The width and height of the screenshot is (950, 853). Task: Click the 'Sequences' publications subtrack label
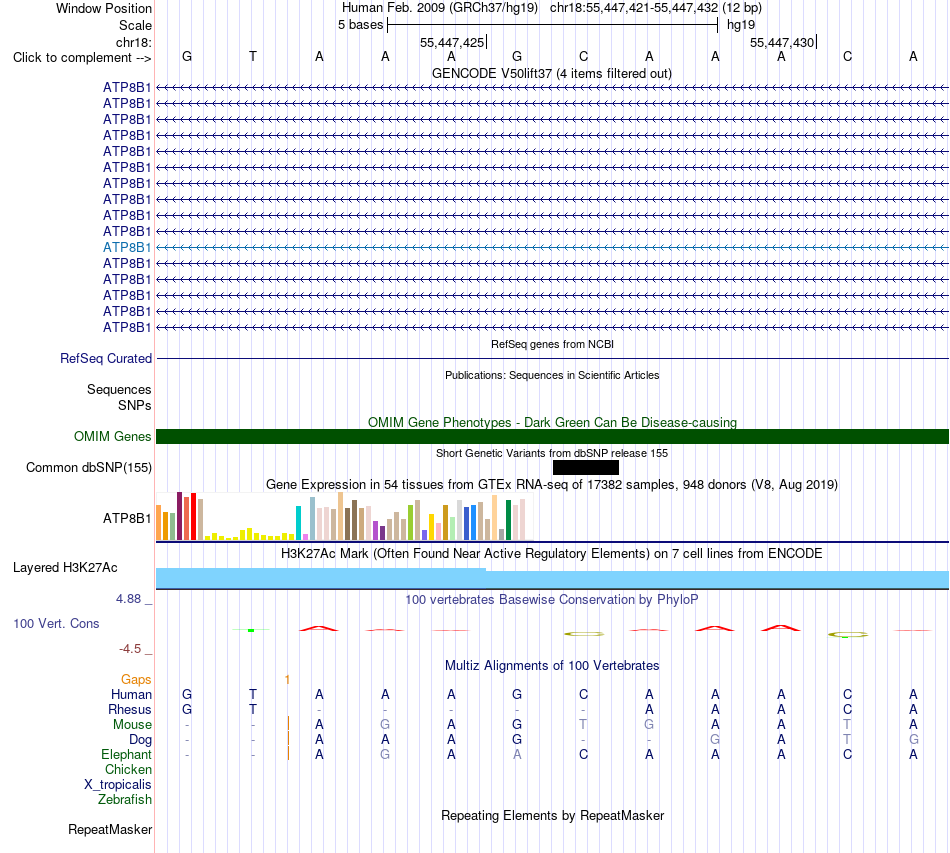pos(119,390)
